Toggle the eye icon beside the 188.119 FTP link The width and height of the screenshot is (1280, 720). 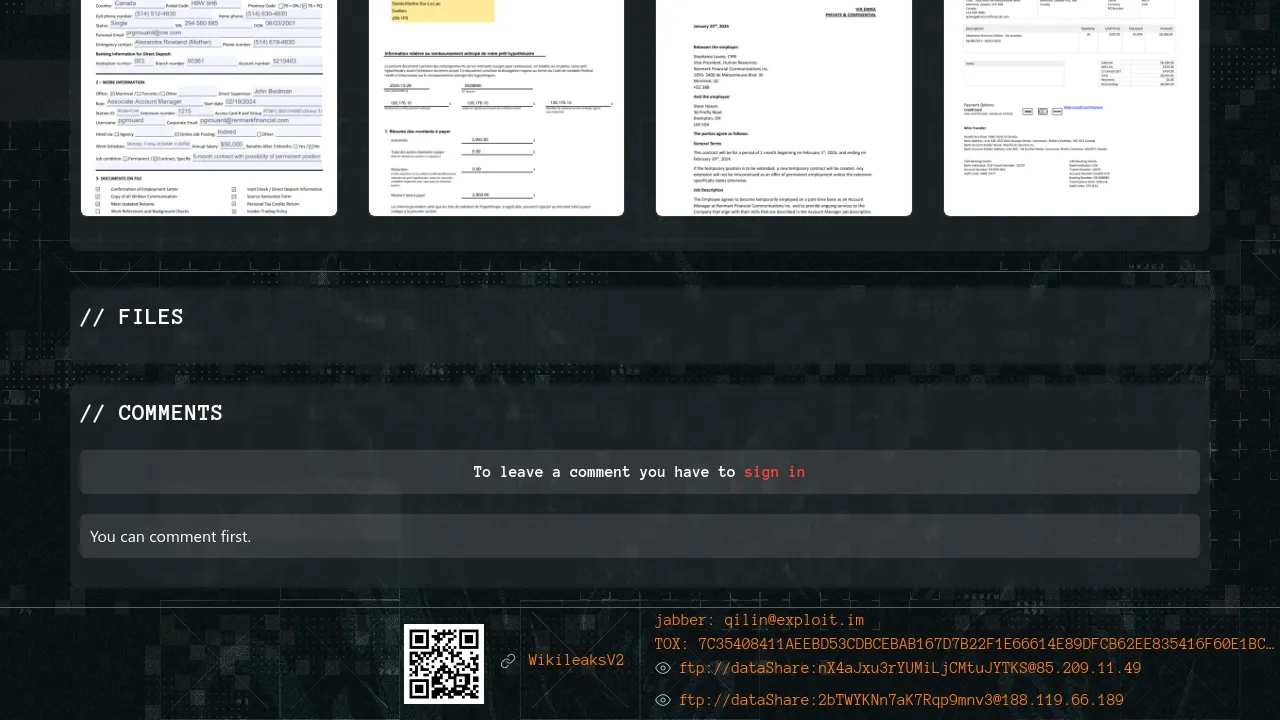663,701
